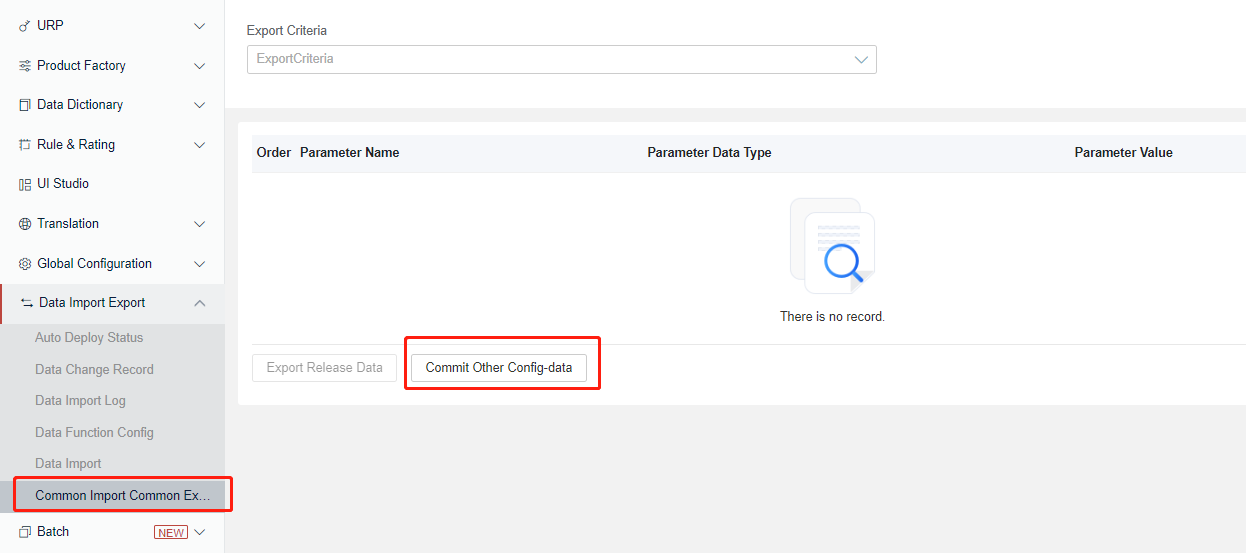The image size is (1246, 553).
Task: Open the Export Criteria dropdown
Action: pyautogui.click(x=561, y=59)
